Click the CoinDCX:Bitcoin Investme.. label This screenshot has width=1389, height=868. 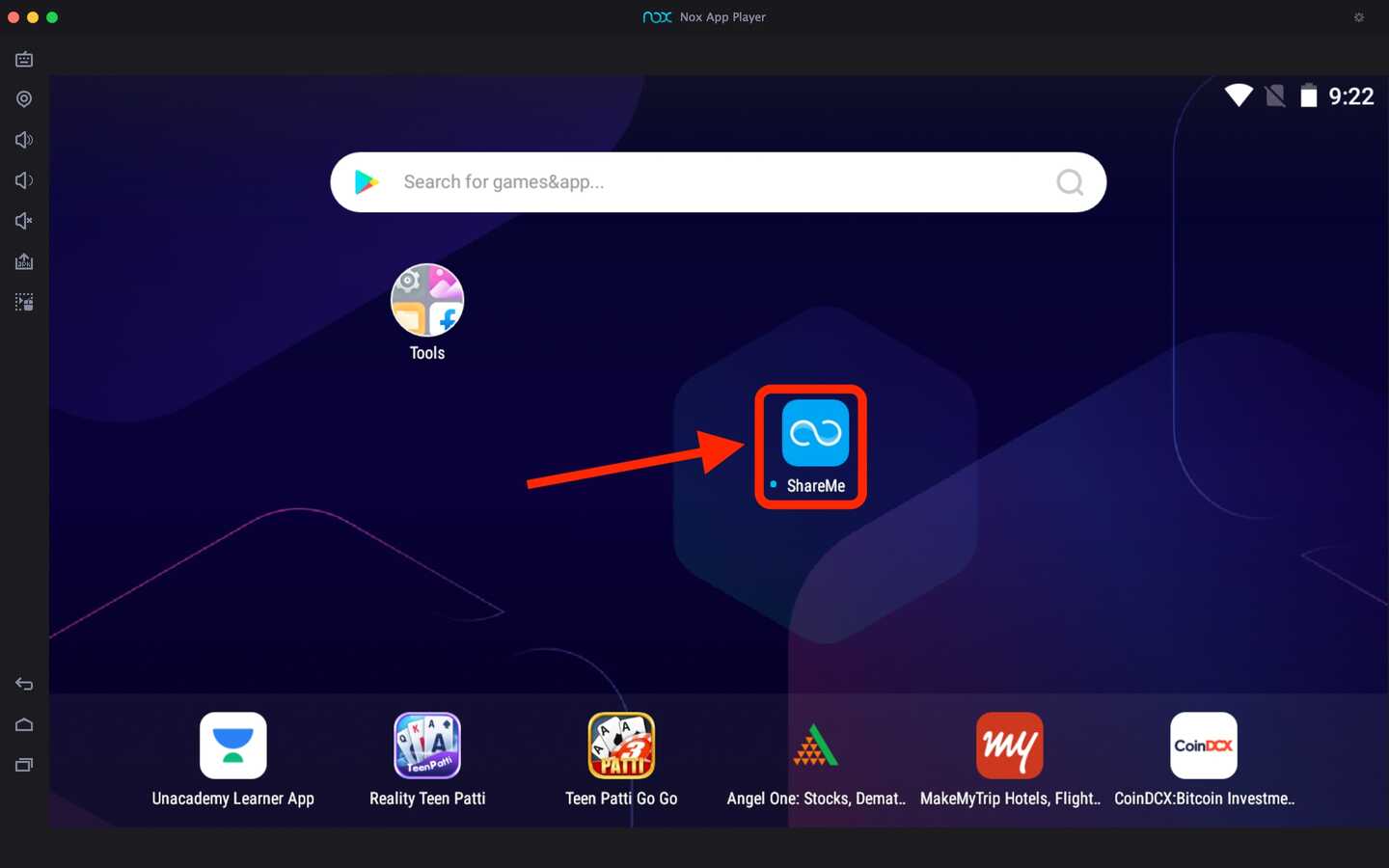[x=1204, y=799]
